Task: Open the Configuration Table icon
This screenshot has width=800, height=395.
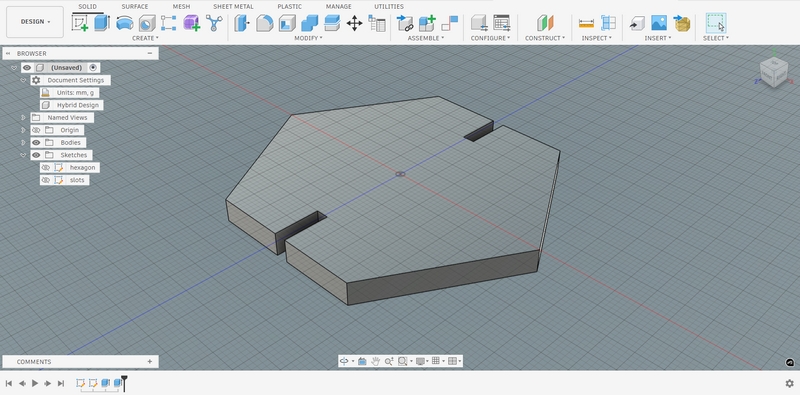Action: pyautogui.click(x=502, y=23)
